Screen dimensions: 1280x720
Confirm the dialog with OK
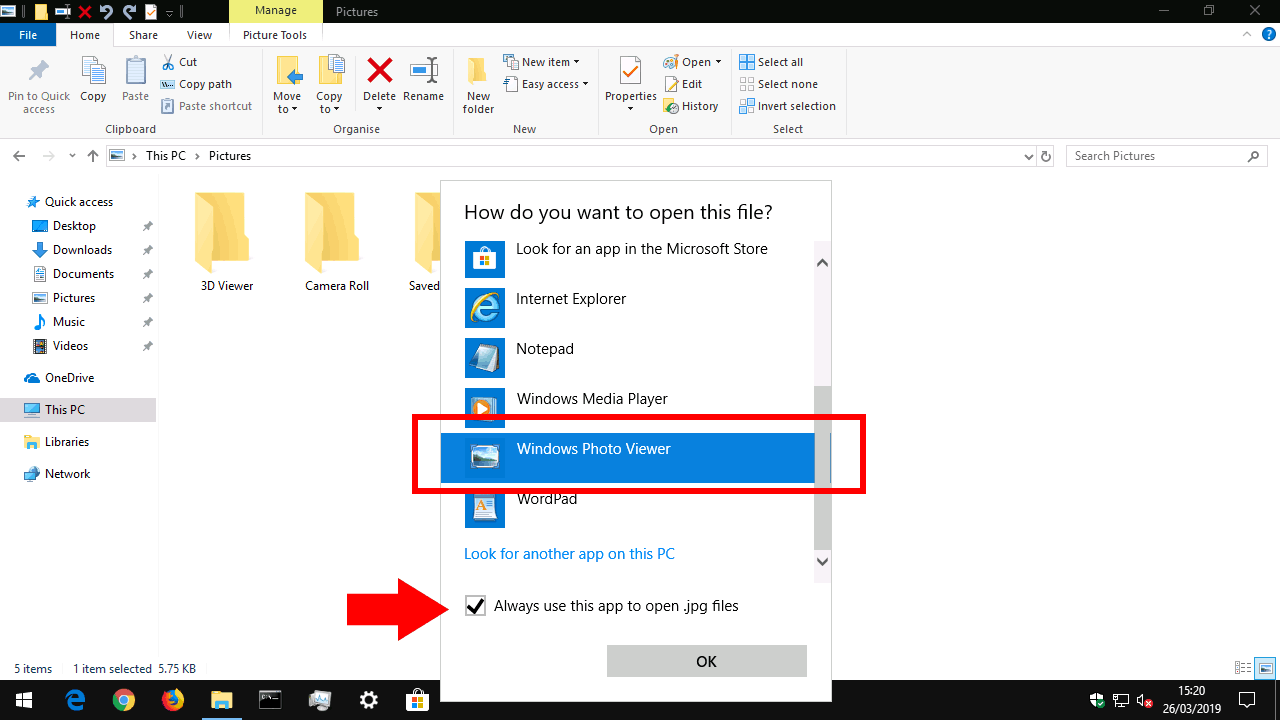[x=706, y=661]
